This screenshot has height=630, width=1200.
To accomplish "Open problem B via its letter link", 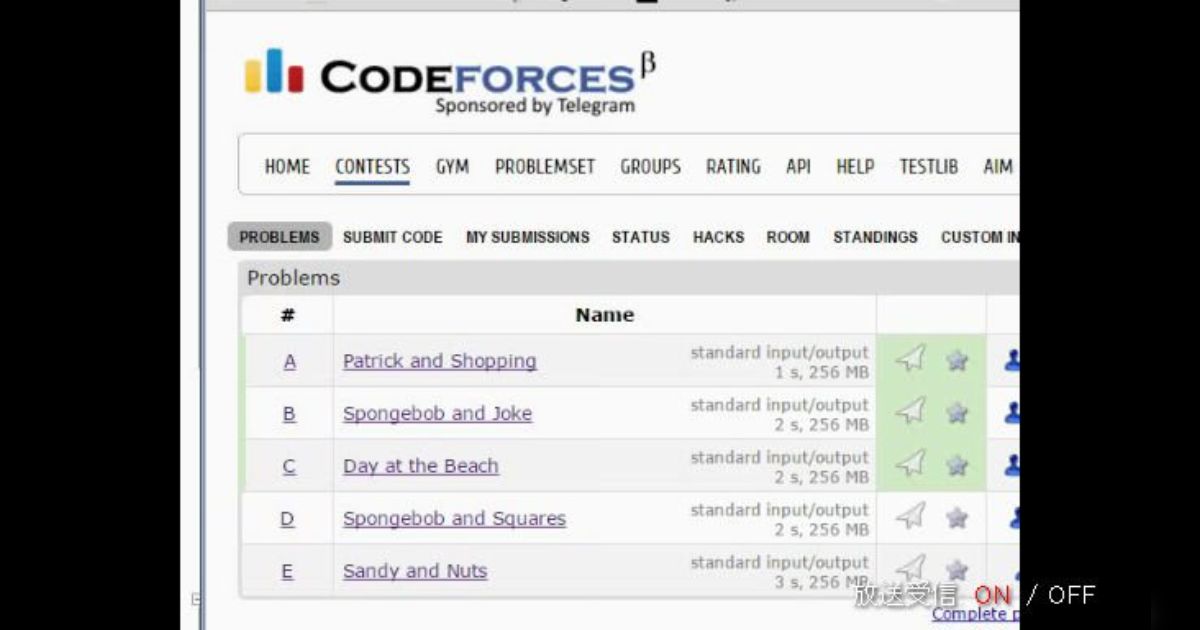I will click(x=288, y=413).
